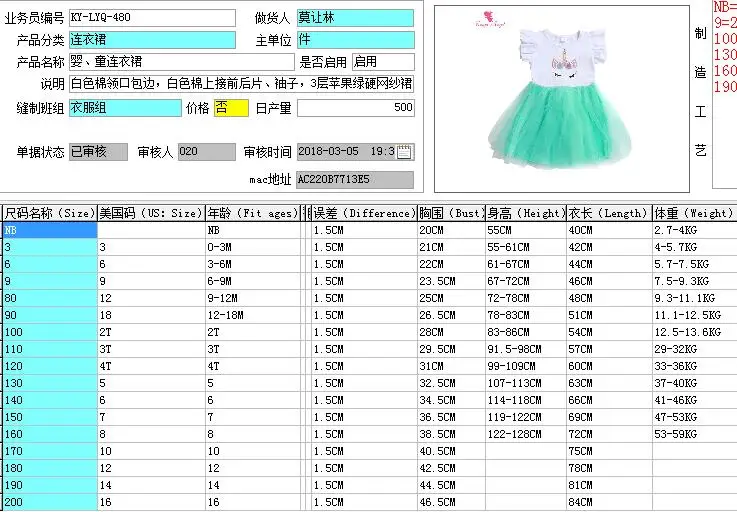The height and width of the screenshot is (512, 737).
Task: Select the NB size name cell
Action: [x=50, y=230]
